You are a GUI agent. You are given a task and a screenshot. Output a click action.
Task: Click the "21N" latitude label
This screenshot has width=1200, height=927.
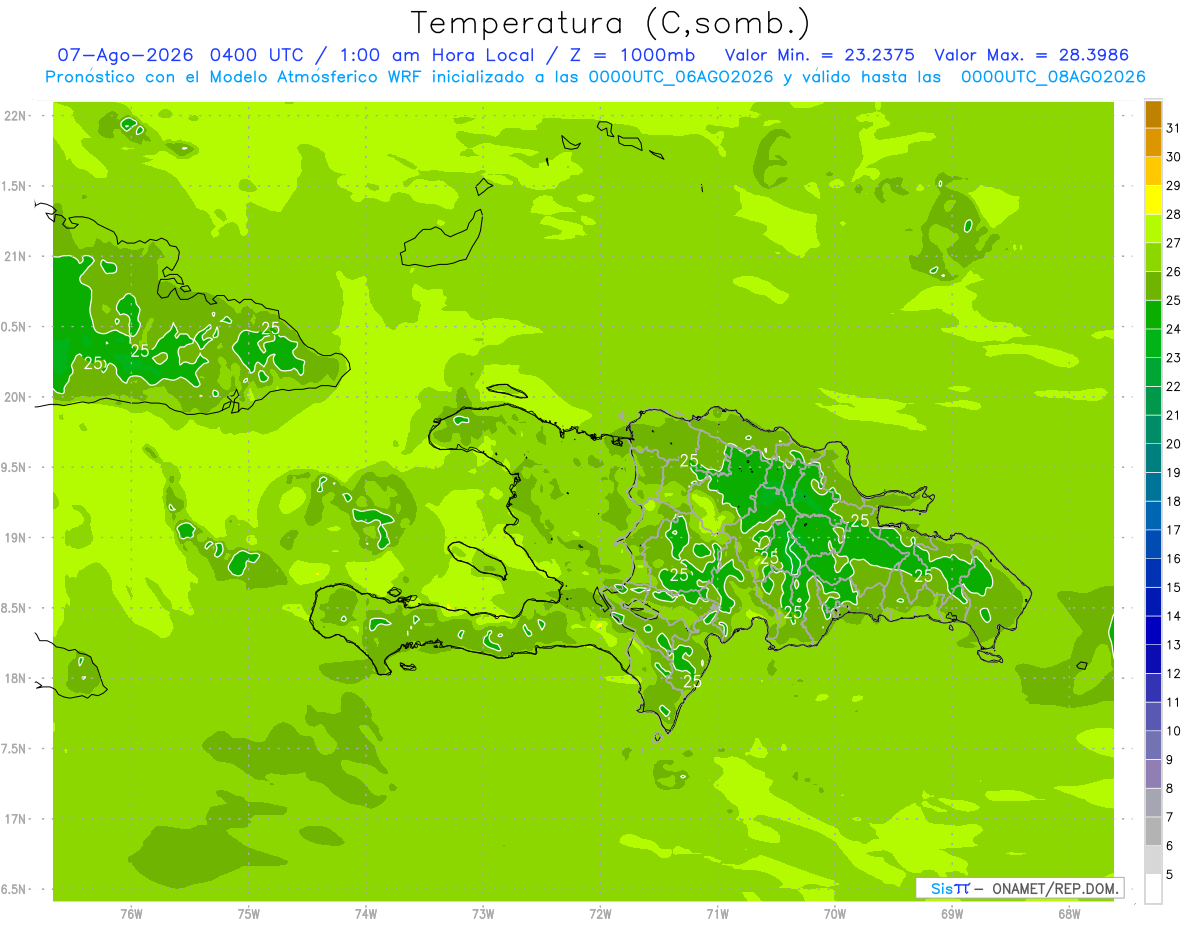tap(16, 257)
